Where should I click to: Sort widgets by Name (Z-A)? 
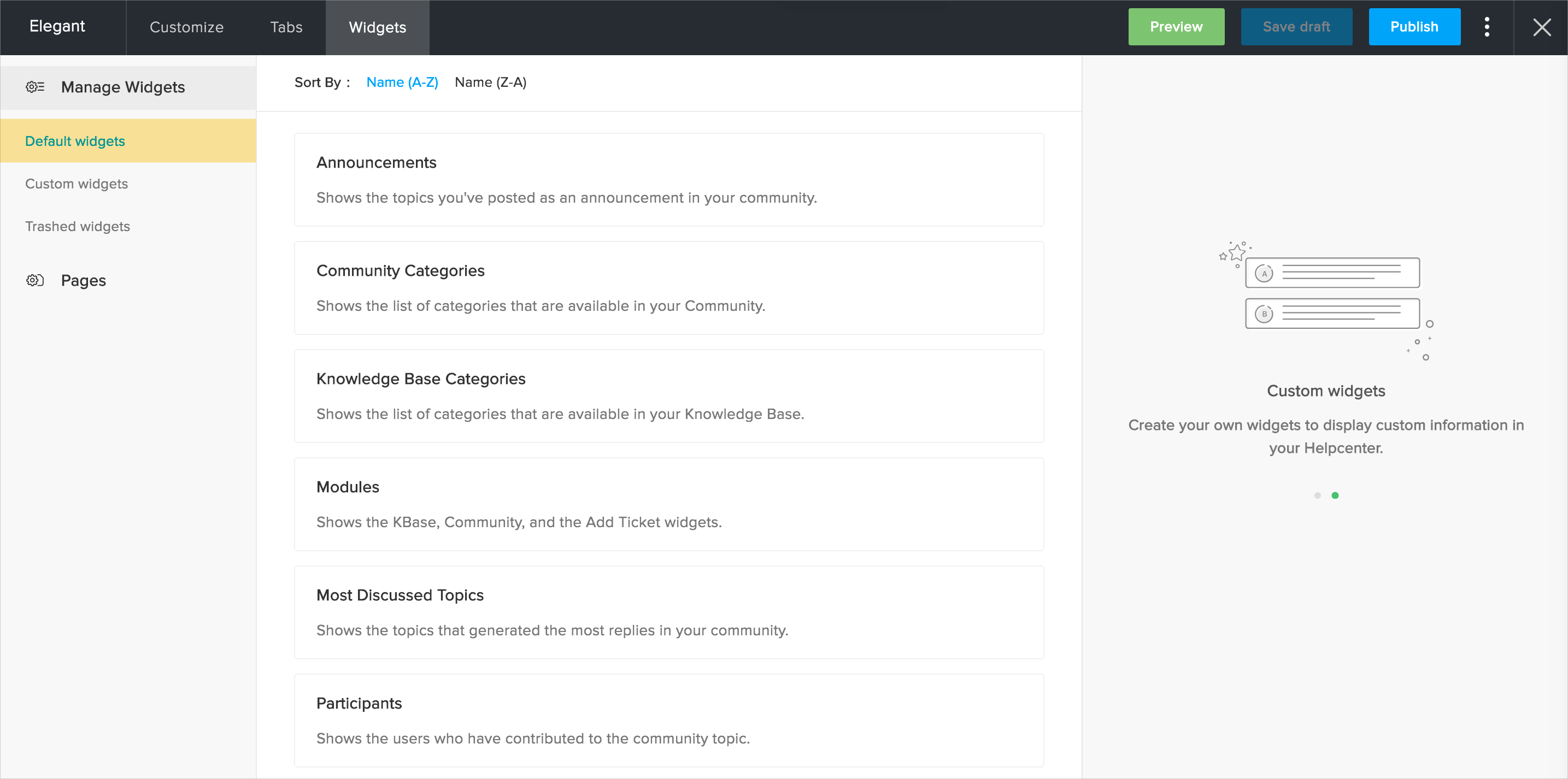(490, 82)
